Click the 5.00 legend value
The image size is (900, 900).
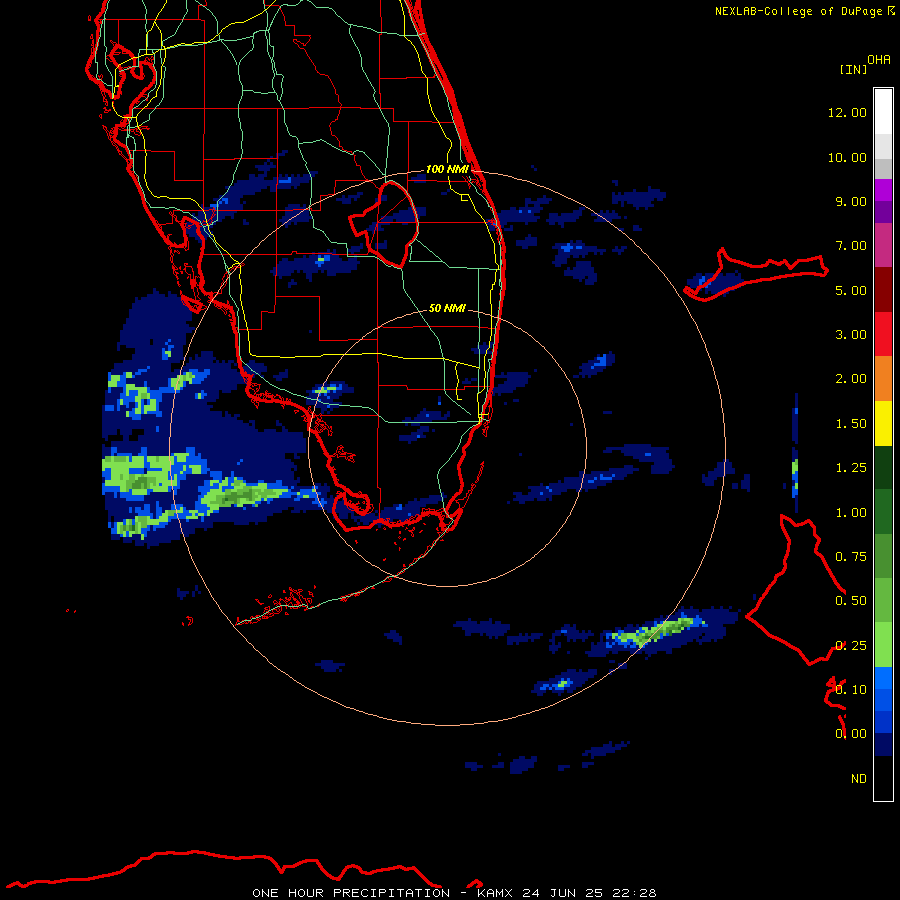tap(851, 290)
